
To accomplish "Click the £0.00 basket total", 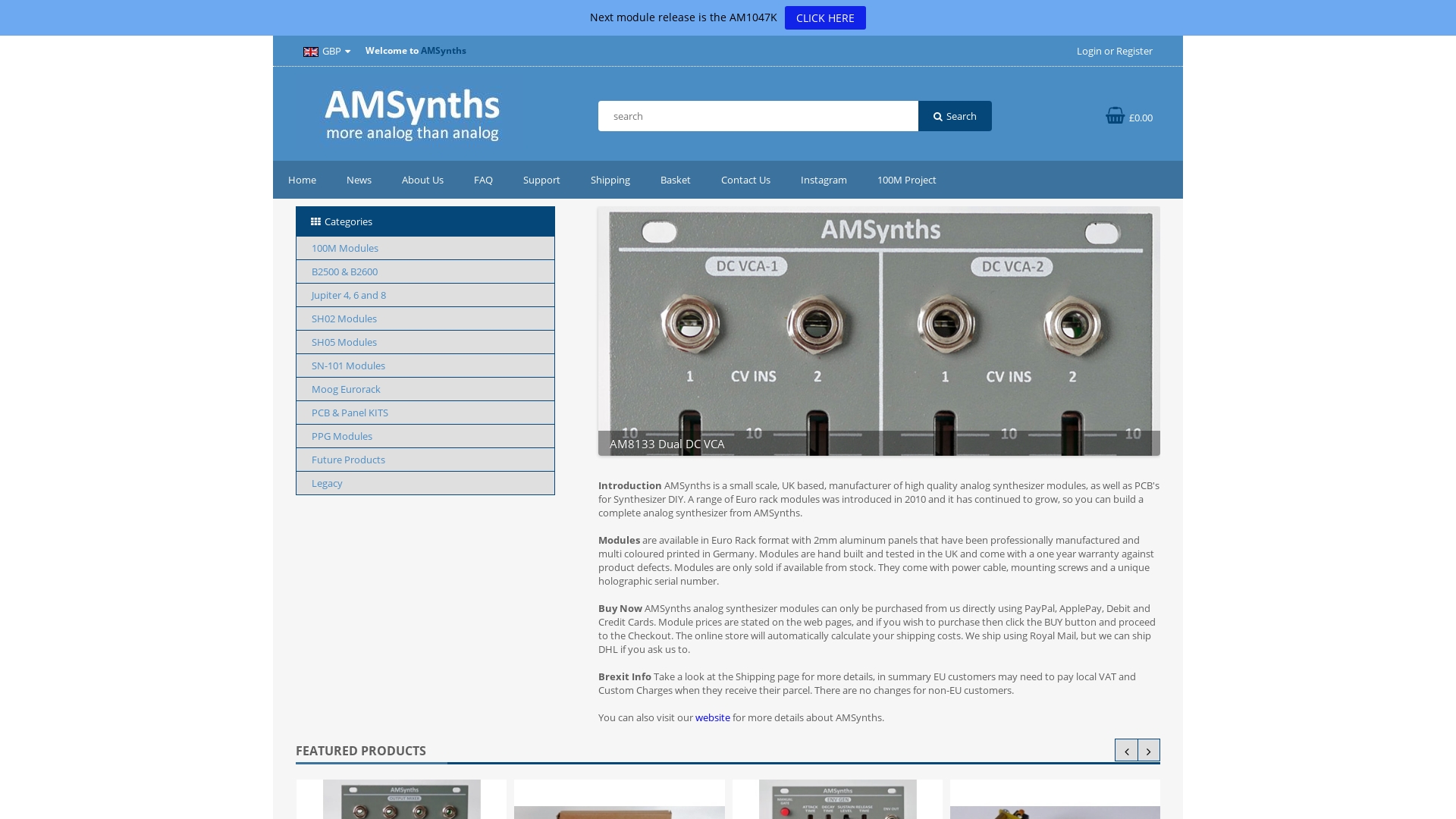I will [x=1141, y=118].
